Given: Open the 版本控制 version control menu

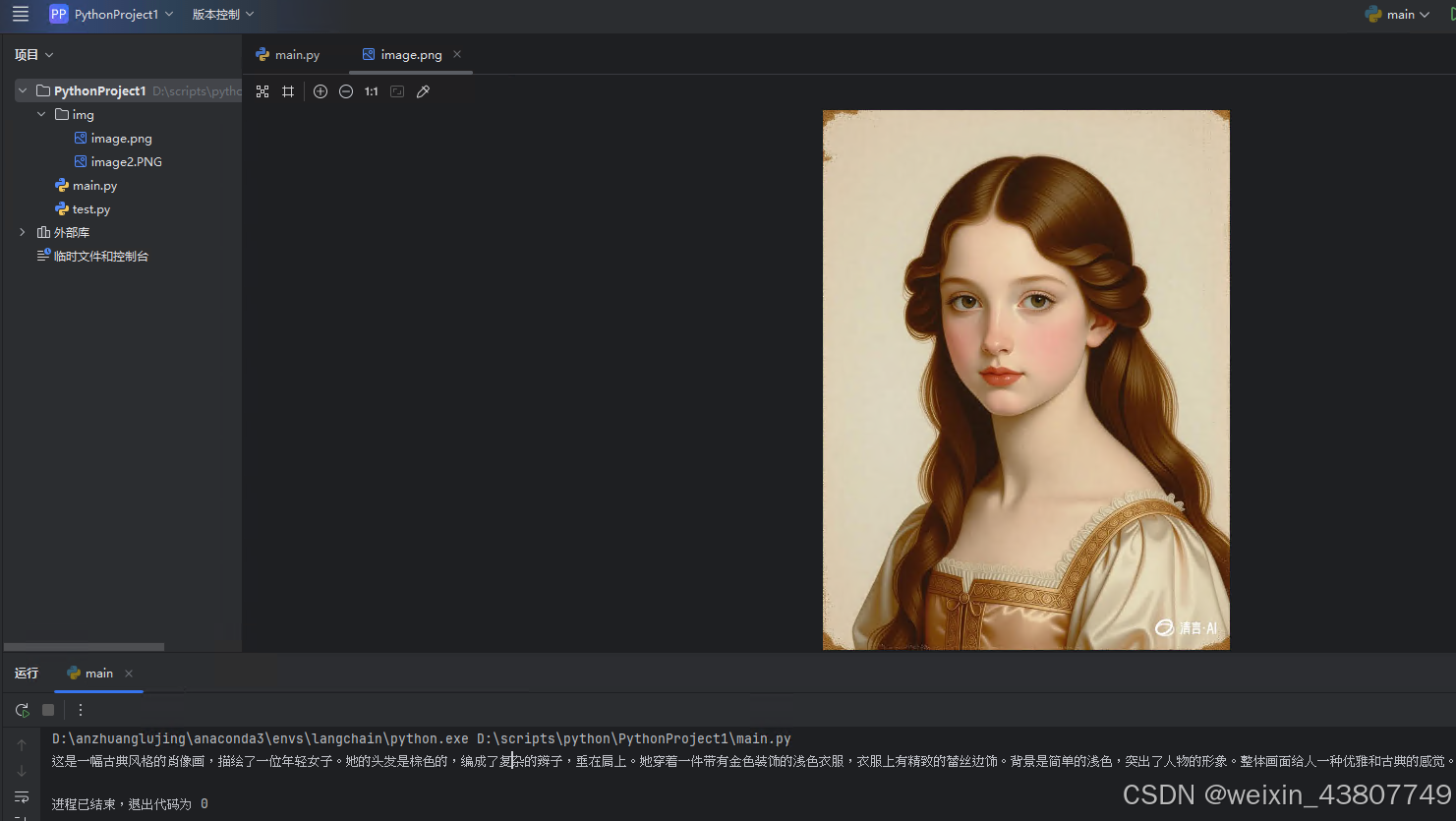Looking at the screenshot, I should point(223,14).
